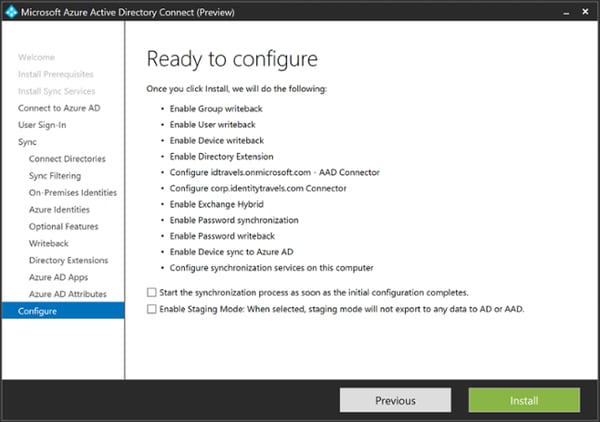Go to Sync Filtering page
The width and height of the screenshot is (600, 422).
[x=55, y=176]
